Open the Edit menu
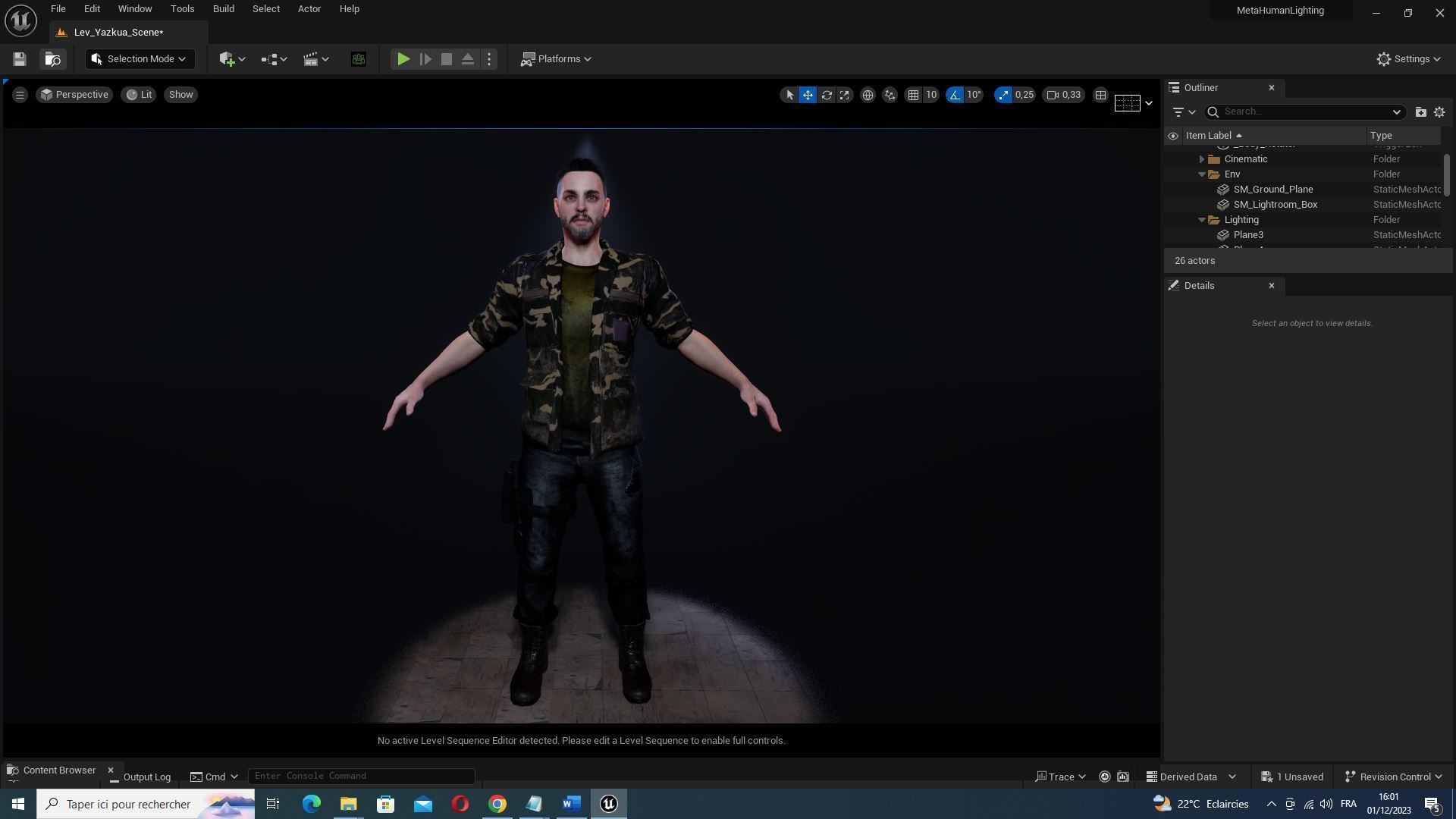This screenshot has height=819, width=1456. 92,9
